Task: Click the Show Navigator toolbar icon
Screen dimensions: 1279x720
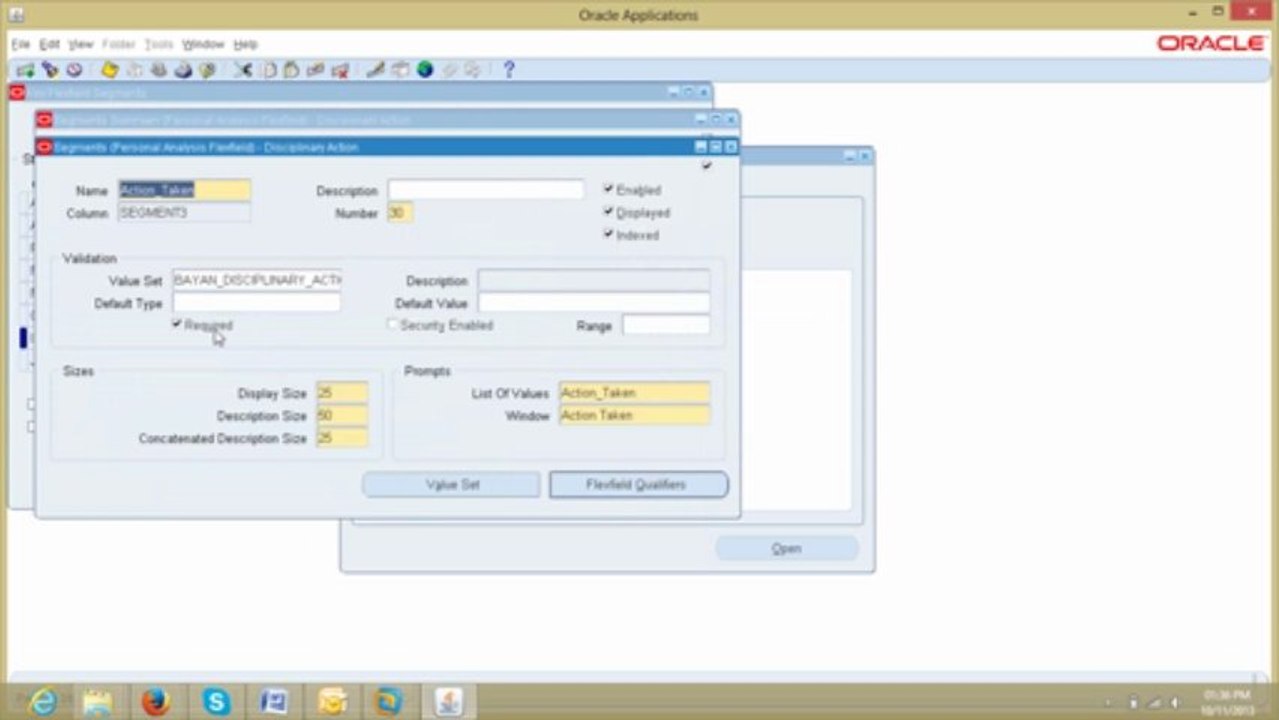Action: [x=73, y=70]
